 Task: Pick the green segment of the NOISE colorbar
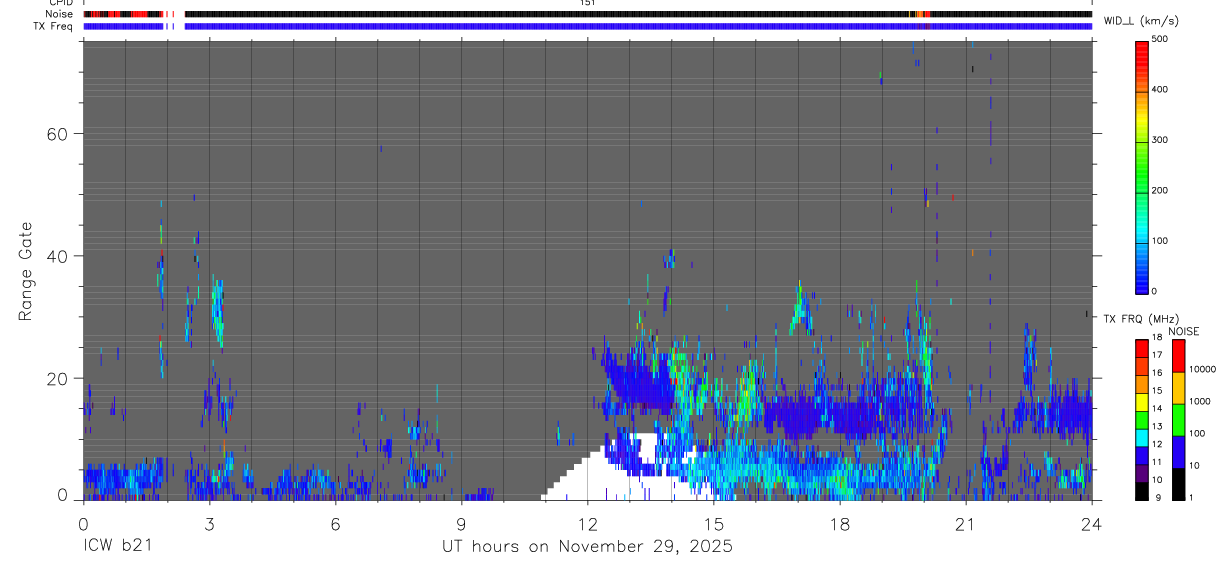pos(1178,419)
